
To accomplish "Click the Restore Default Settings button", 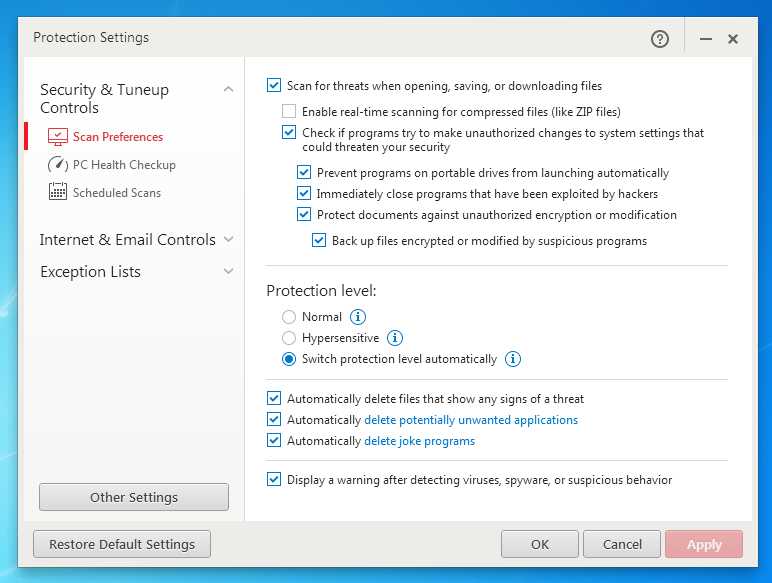I will click(122, 544).
